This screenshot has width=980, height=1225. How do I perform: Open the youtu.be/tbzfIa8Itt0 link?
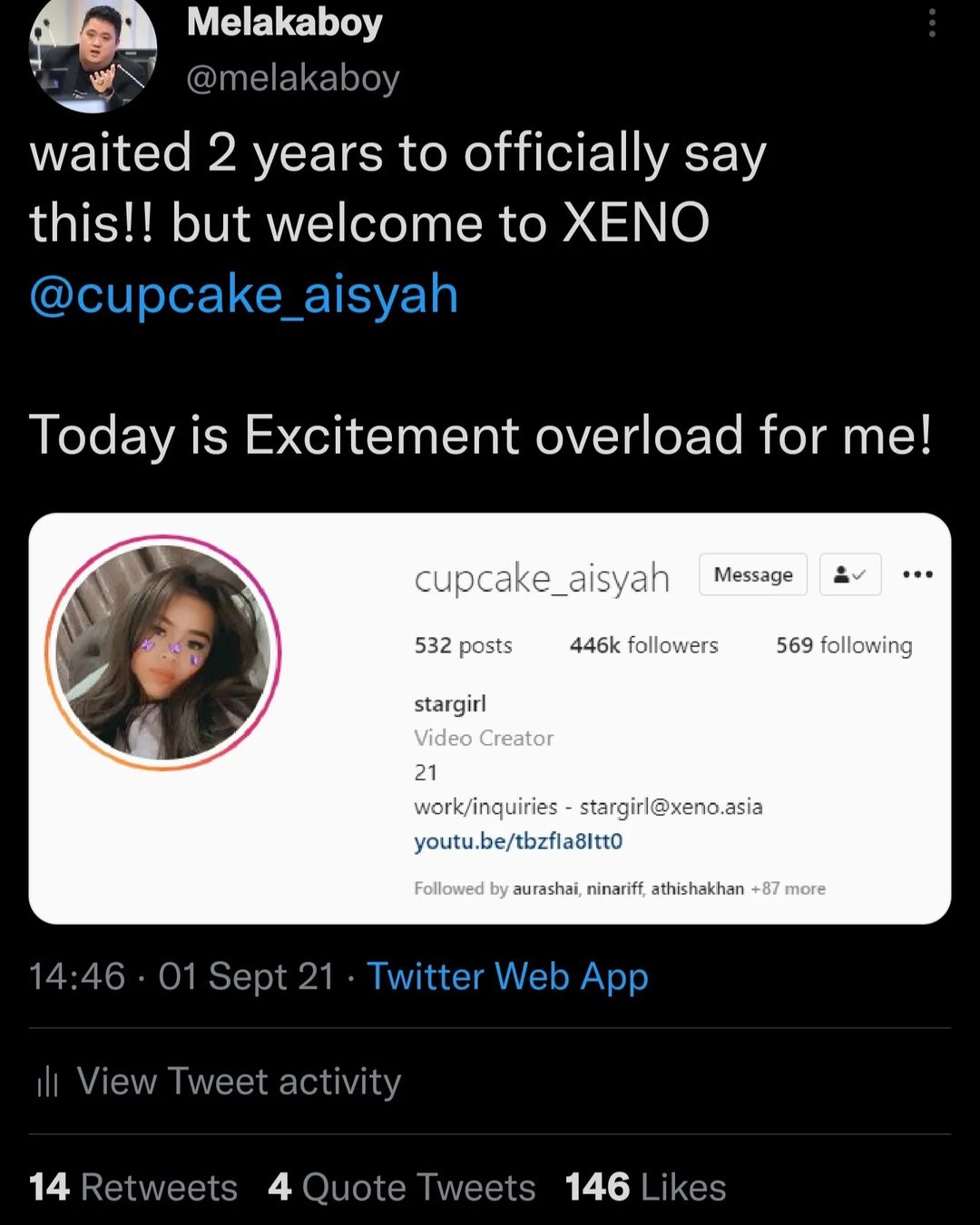[x=518, y=841]
